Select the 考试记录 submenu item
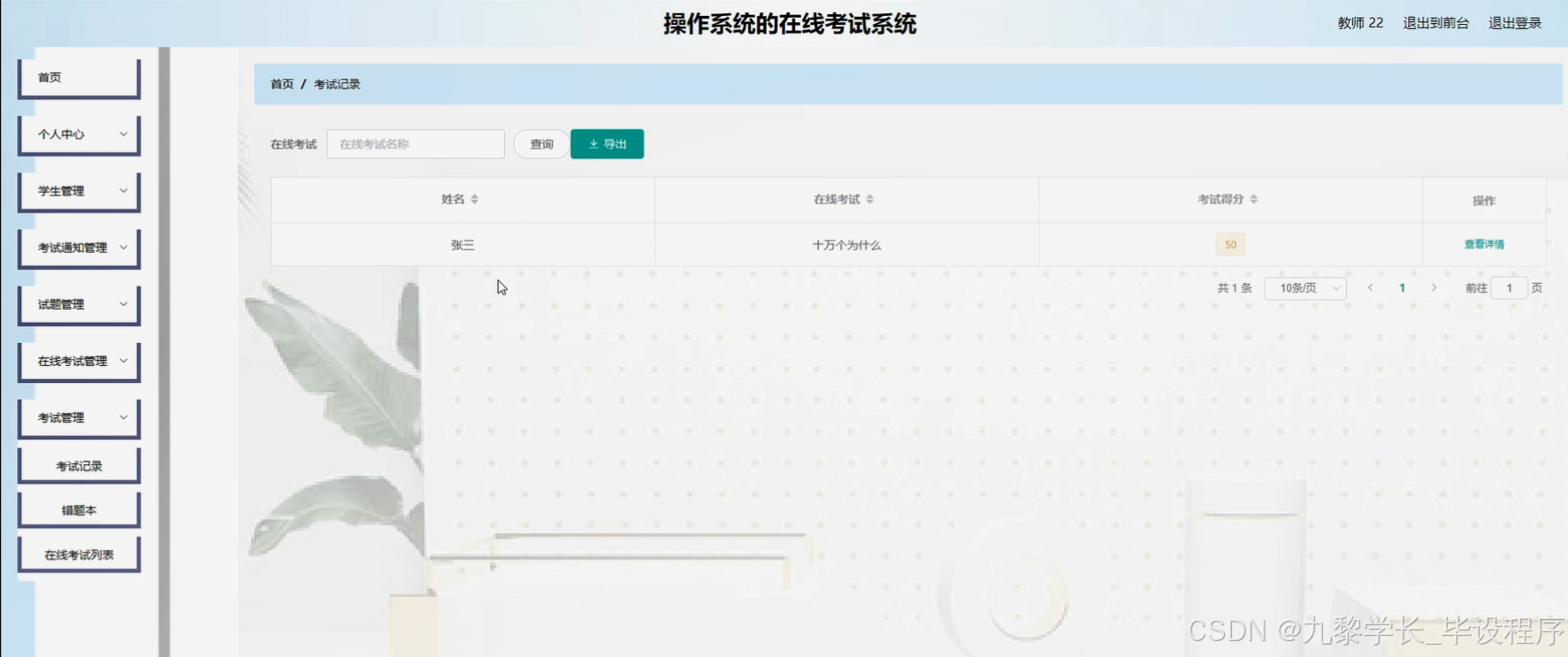The image size is (1568, 657). 80,466
